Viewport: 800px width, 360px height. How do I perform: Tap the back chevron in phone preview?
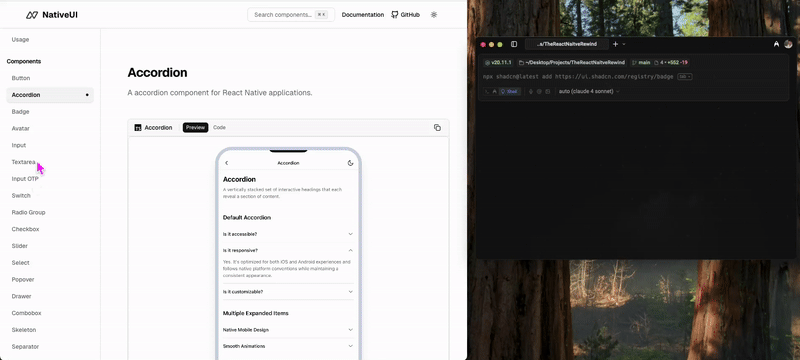coord(227,163)
